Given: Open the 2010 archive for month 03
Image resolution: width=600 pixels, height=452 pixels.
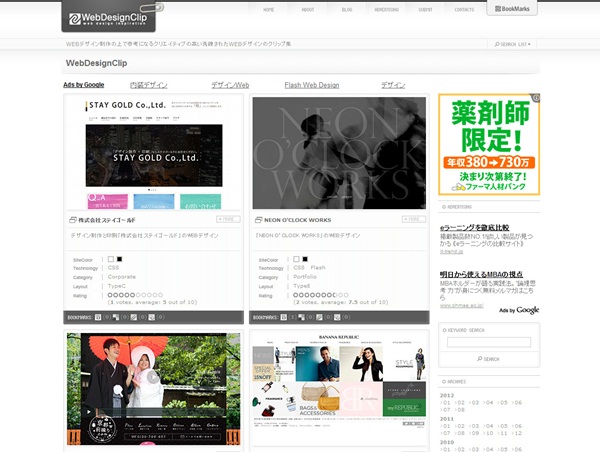Looking at the screenshot, I should pos(474,449).
